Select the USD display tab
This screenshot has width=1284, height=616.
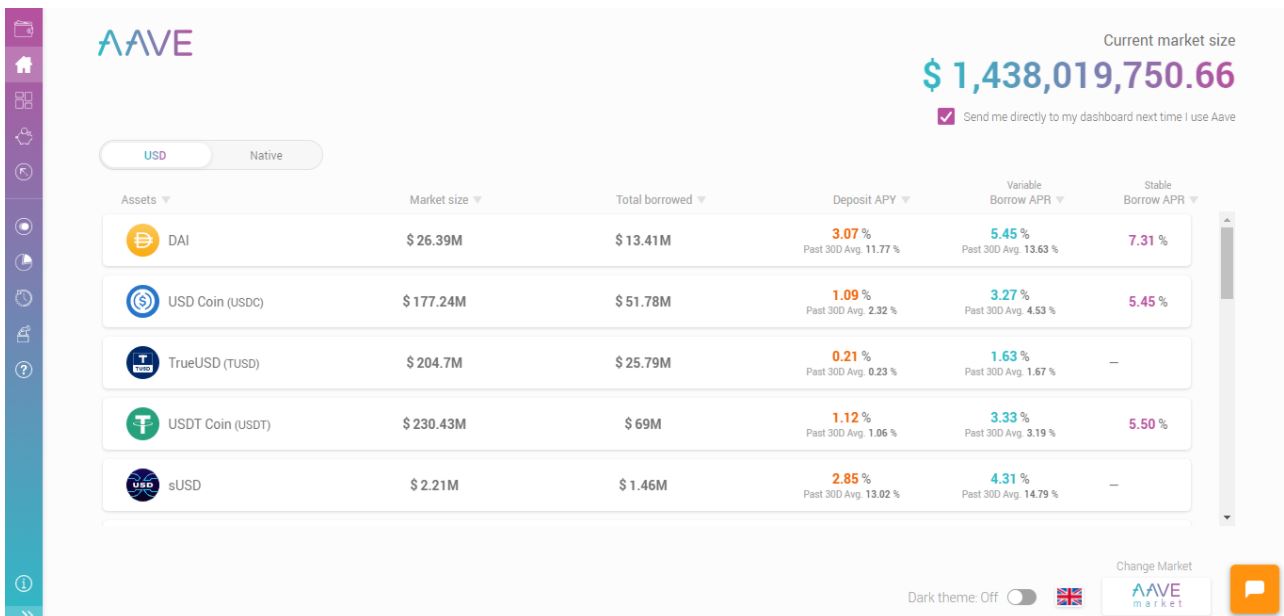point(156,155)
